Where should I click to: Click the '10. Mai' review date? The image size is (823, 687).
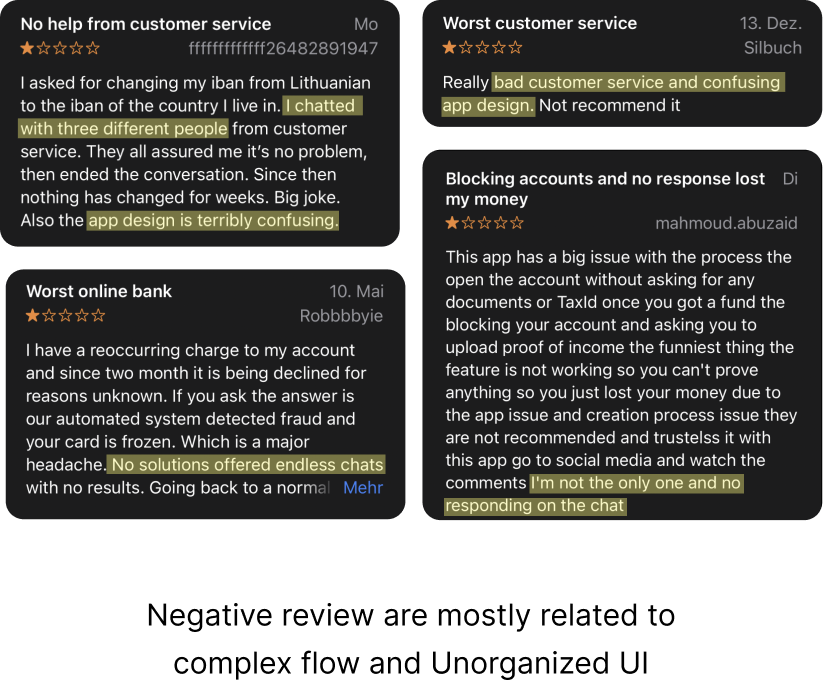[x=356, y=291]
